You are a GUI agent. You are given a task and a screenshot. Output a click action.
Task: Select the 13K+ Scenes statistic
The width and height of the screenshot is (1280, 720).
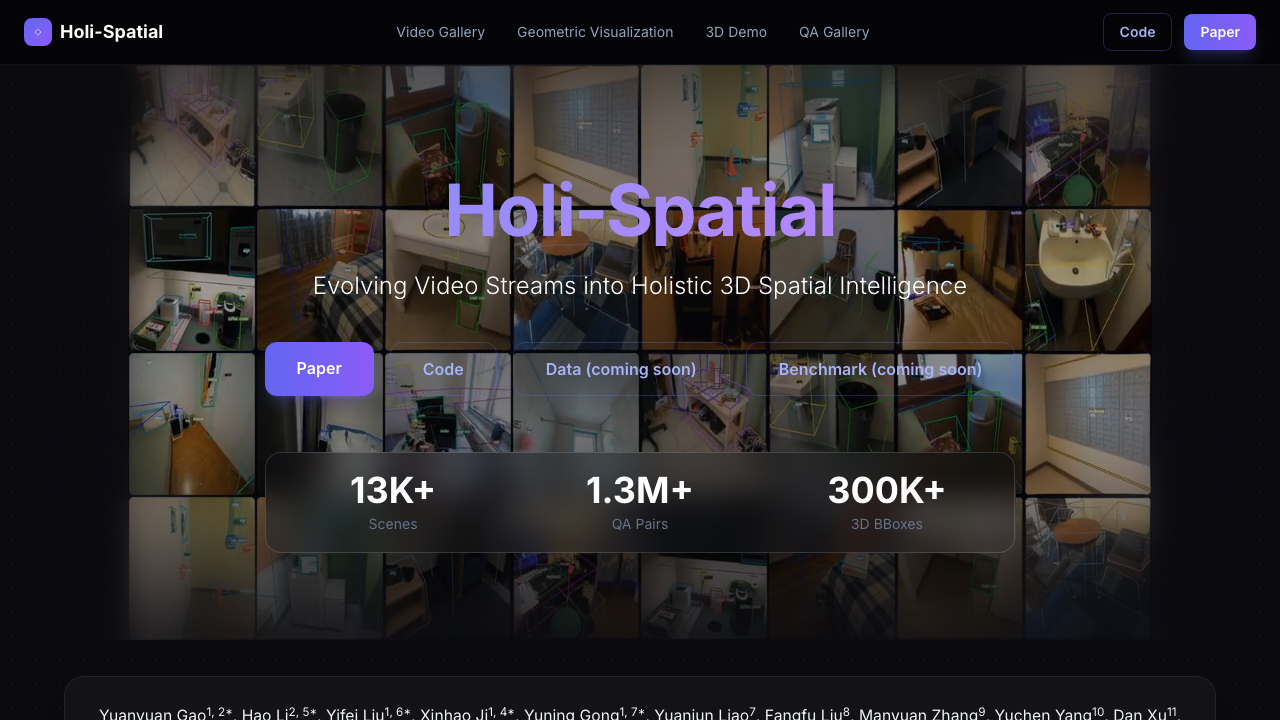coord(392,502)
